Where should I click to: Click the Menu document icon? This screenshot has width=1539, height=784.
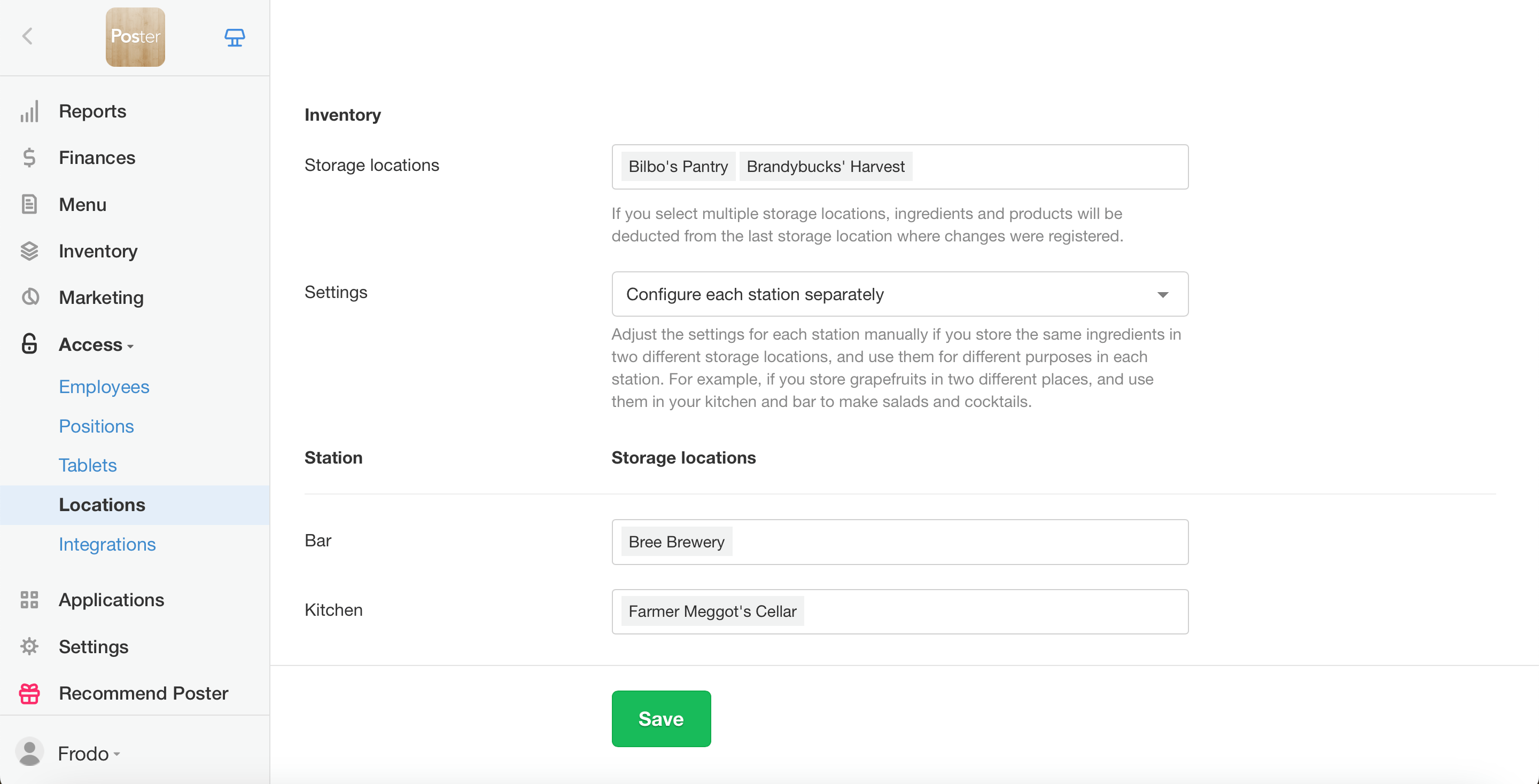point(29,204)
